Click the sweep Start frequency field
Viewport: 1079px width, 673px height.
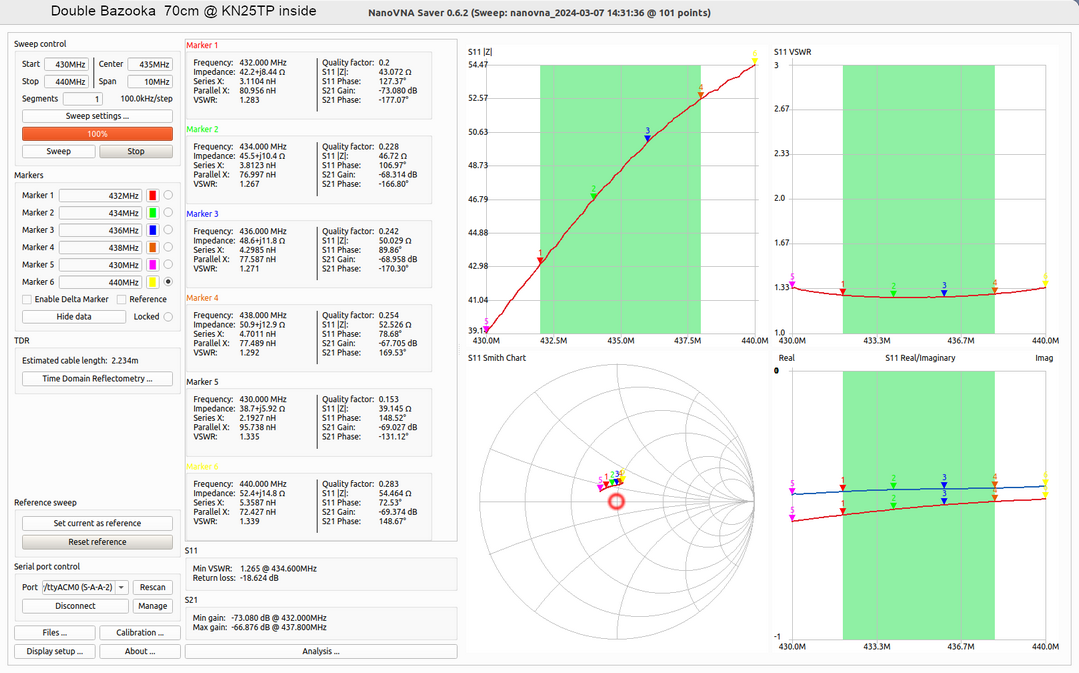(66, 64)
